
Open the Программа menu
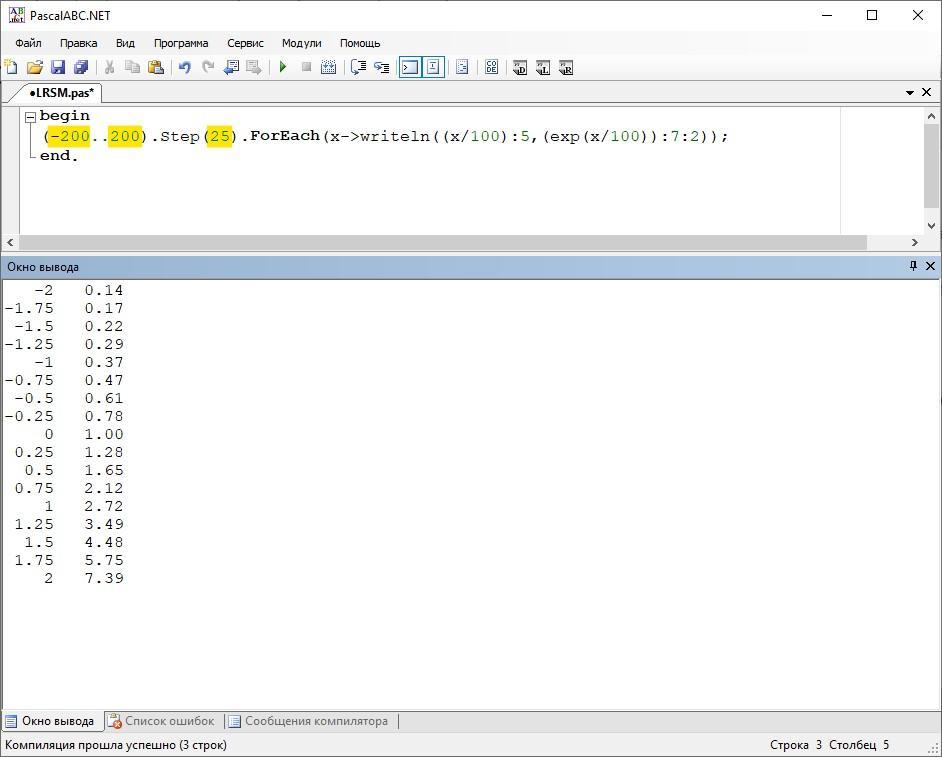click(181, 43)
